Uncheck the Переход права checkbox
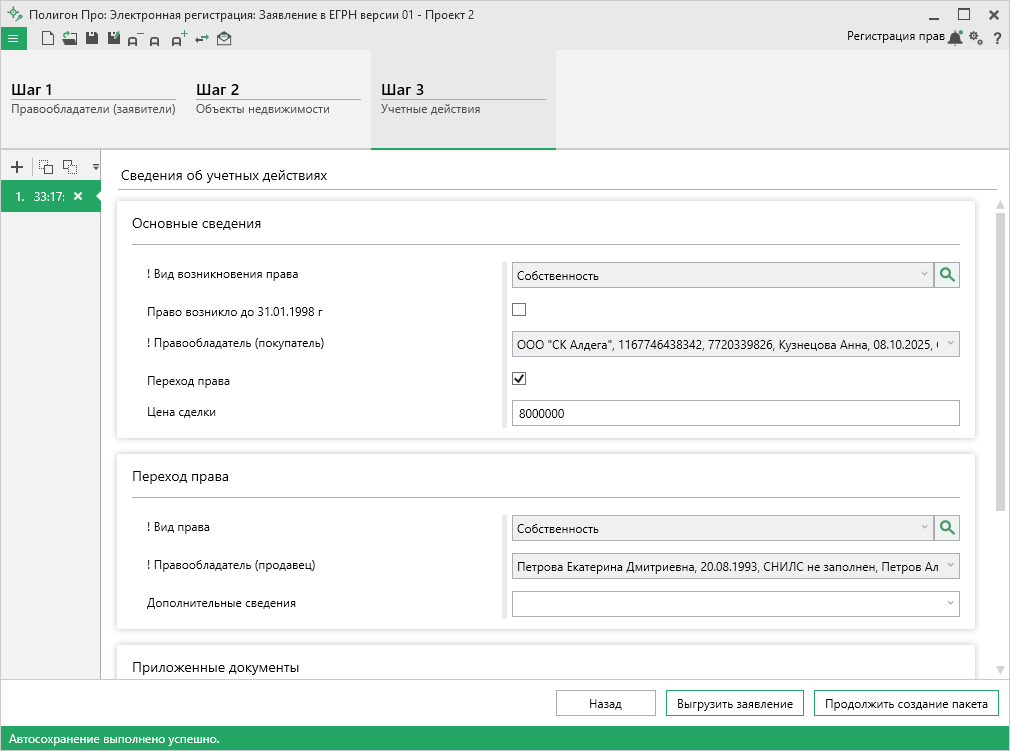The width and height of the screenshot is (1010, 751). pos(519,379)
